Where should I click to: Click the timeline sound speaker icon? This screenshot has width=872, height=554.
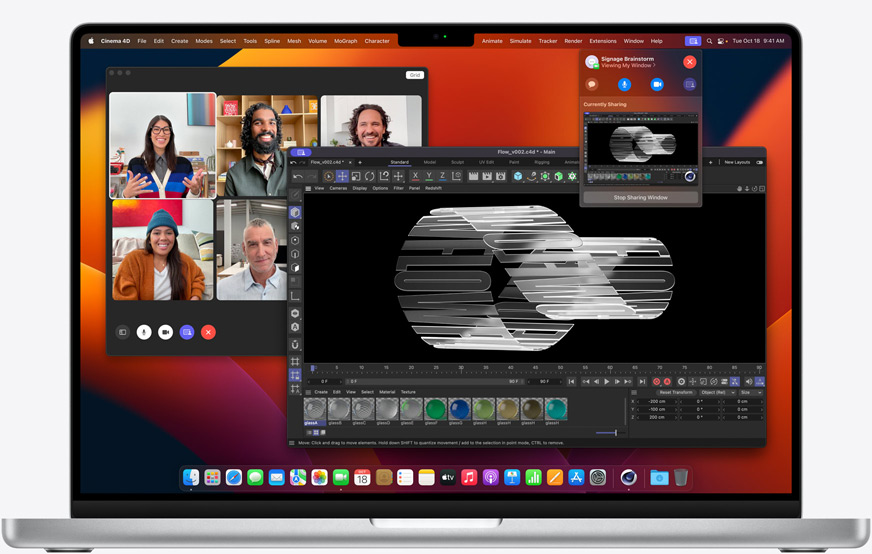pyautogui.click(x=749, y=382)
